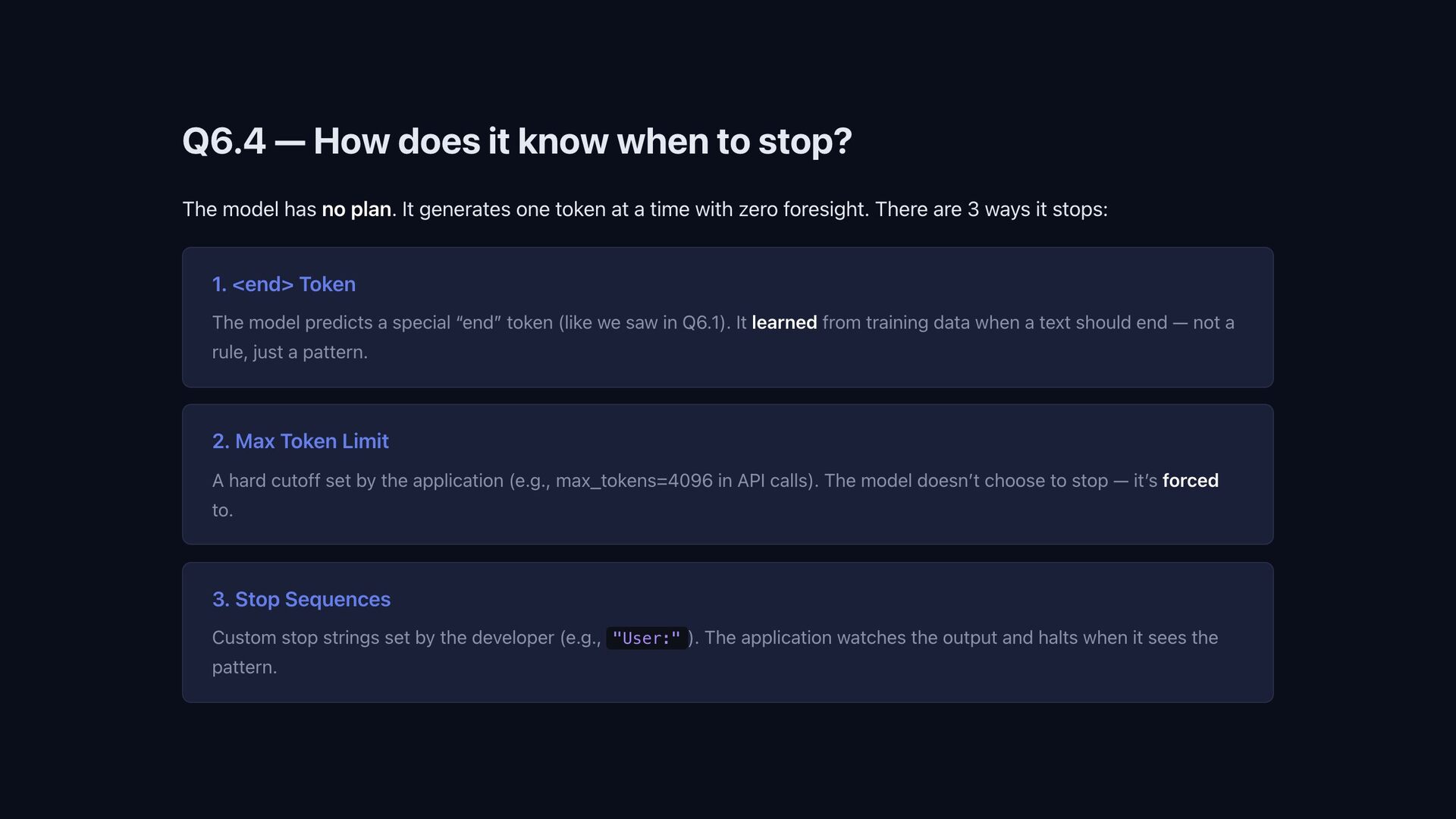
Task: Click 'to.' ending the second card
Action: pos(222,510)
